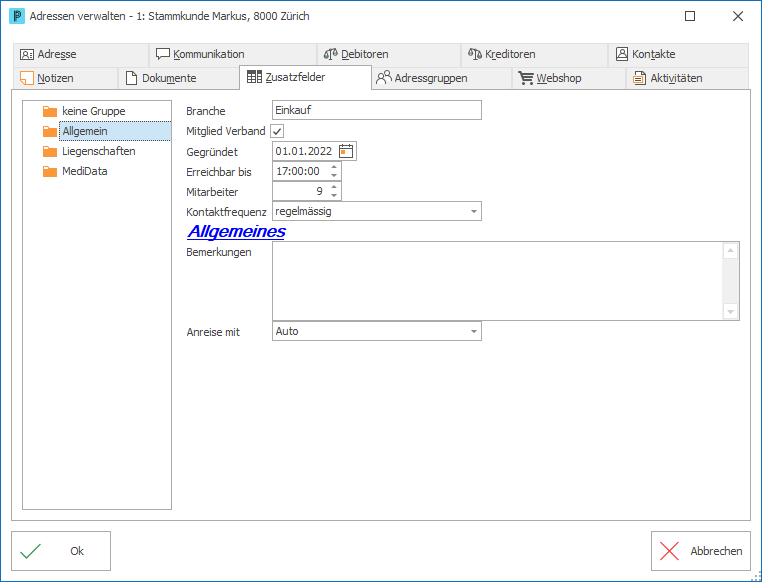
Task: Click the folder icon next to Allgemein
Action: point(50,132)
